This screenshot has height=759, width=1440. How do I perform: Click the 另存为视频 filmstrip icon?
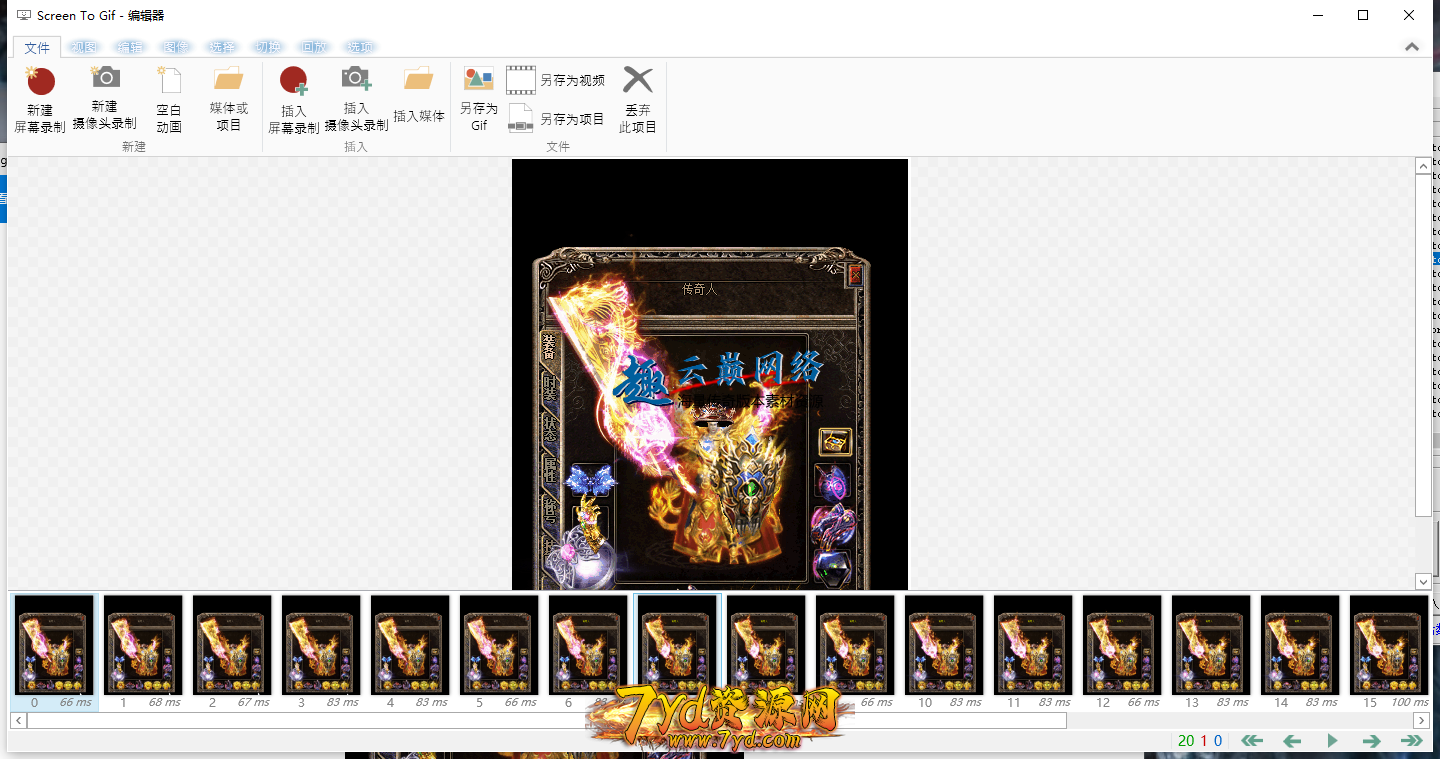521,80
